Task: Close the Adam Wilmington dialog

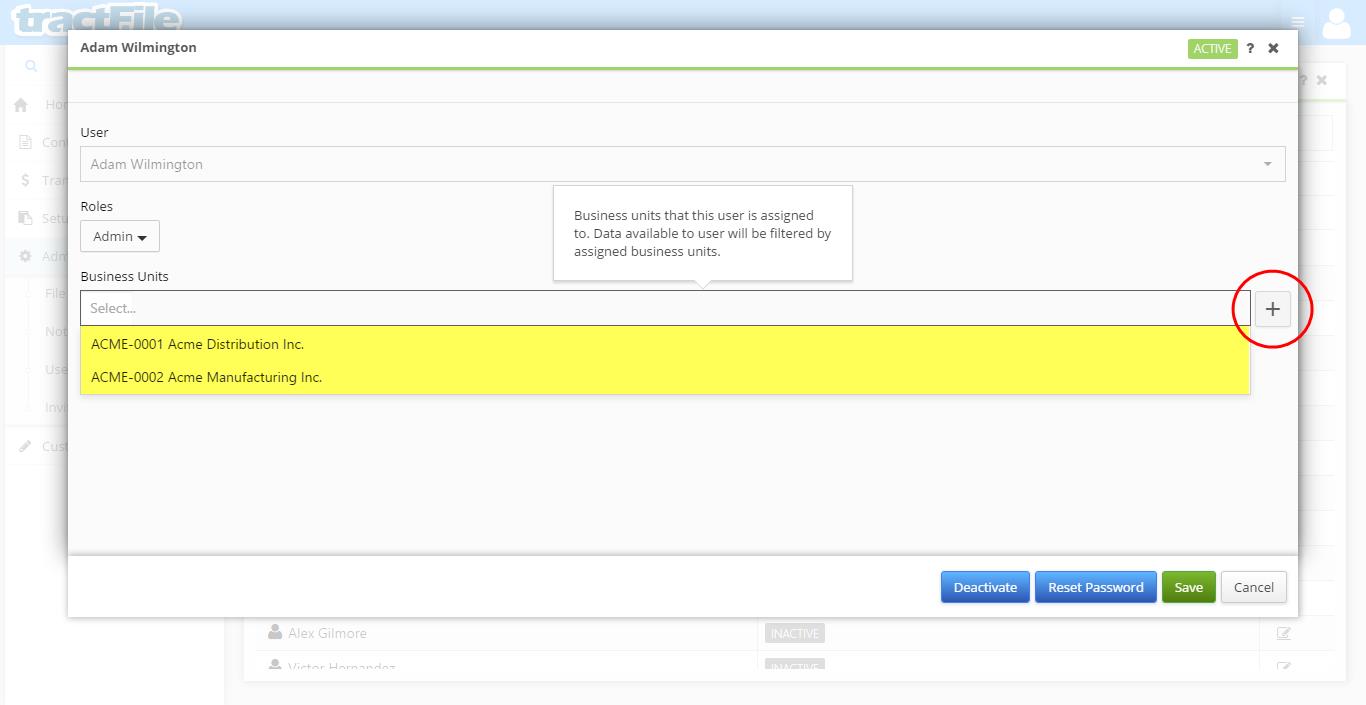Action: point(1273,48)
